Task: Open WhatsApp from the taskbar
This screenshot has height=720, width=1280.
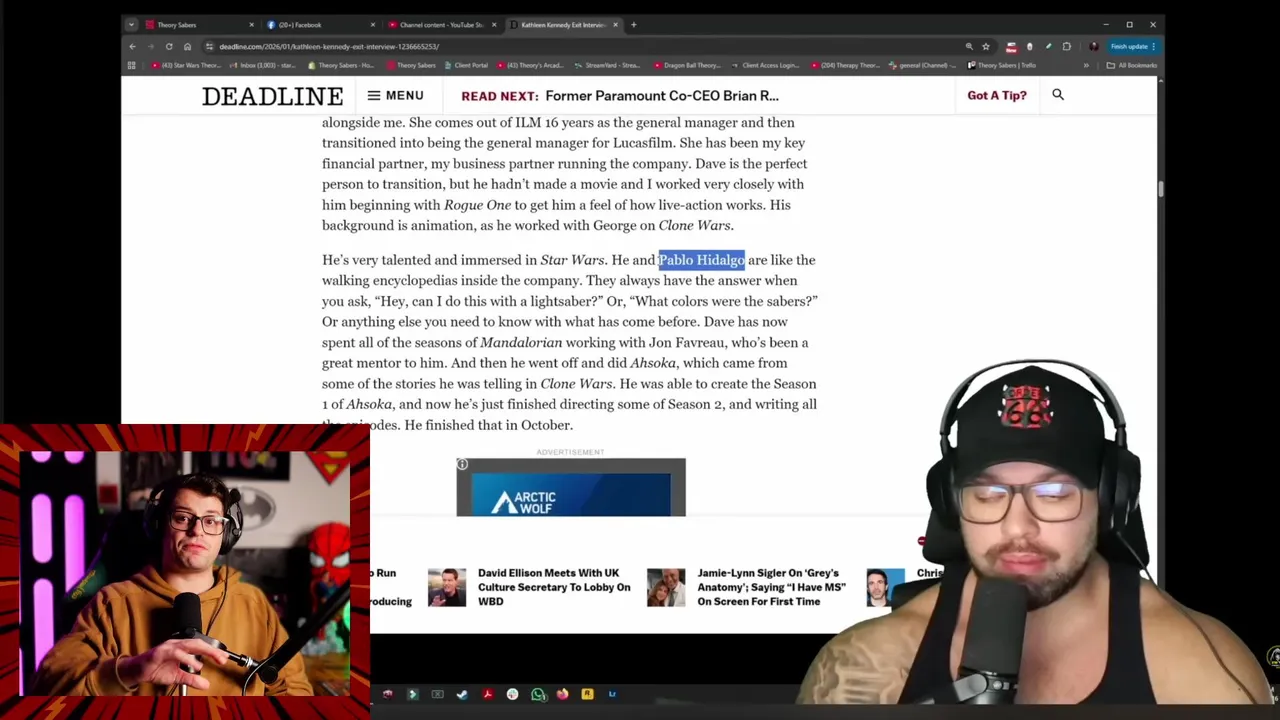Action: point(538,694)
